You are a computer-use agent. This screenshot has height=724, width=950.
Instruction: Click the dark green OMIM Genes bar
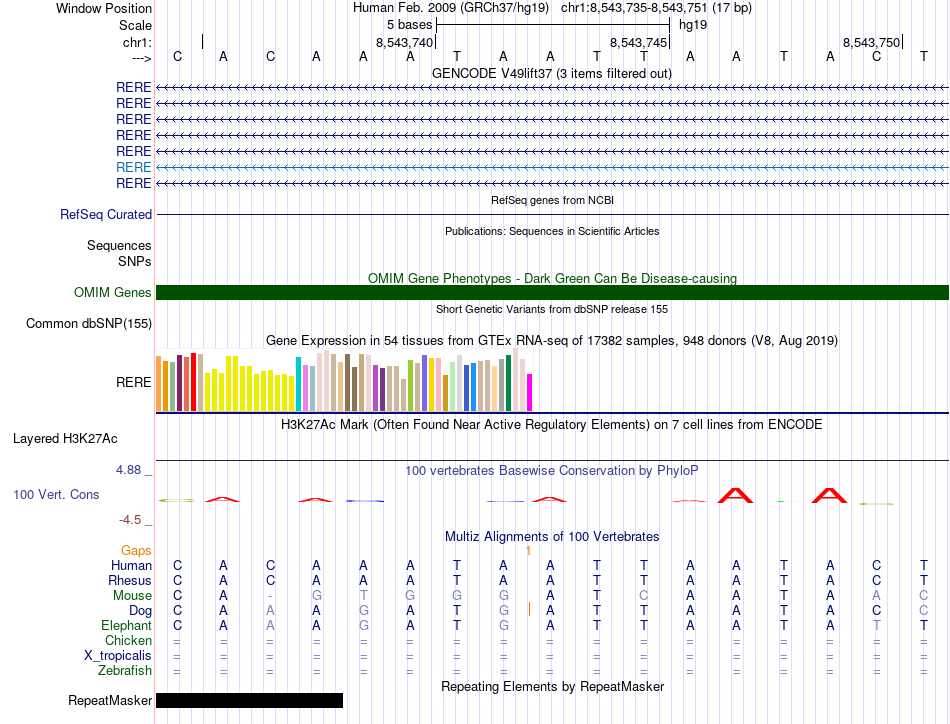coord(552,293)
